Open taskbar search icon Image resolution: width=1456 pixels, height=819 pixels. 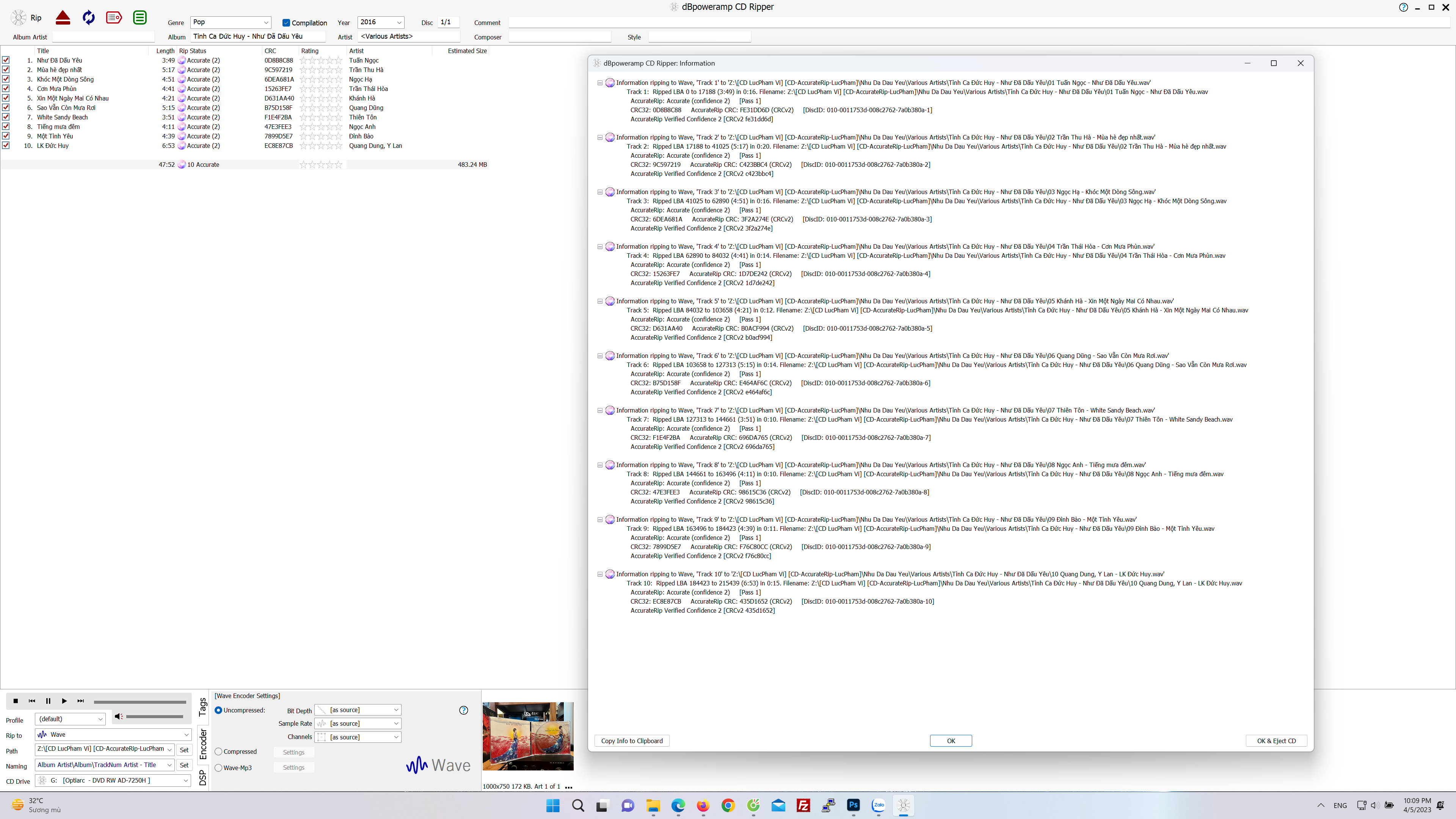click(577, 805)
